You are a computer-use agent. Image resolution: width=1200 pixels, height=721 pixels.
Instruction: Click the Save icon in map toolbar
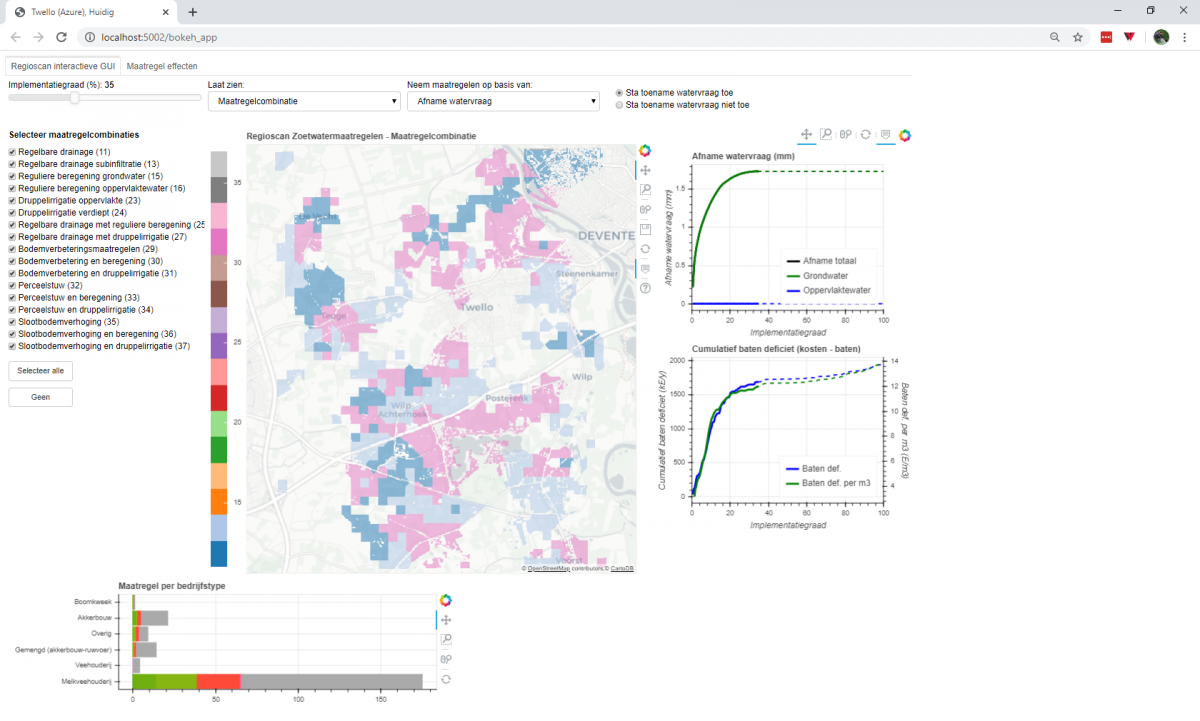[645, 229]
